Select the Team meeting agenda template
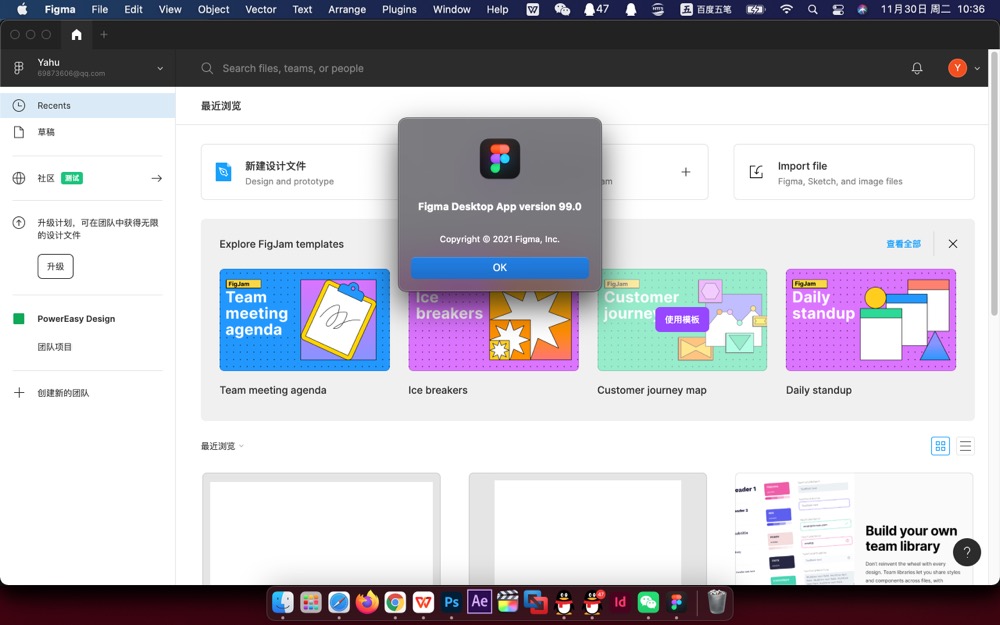The image size is (1000, 625). click(x=304, y=320)
